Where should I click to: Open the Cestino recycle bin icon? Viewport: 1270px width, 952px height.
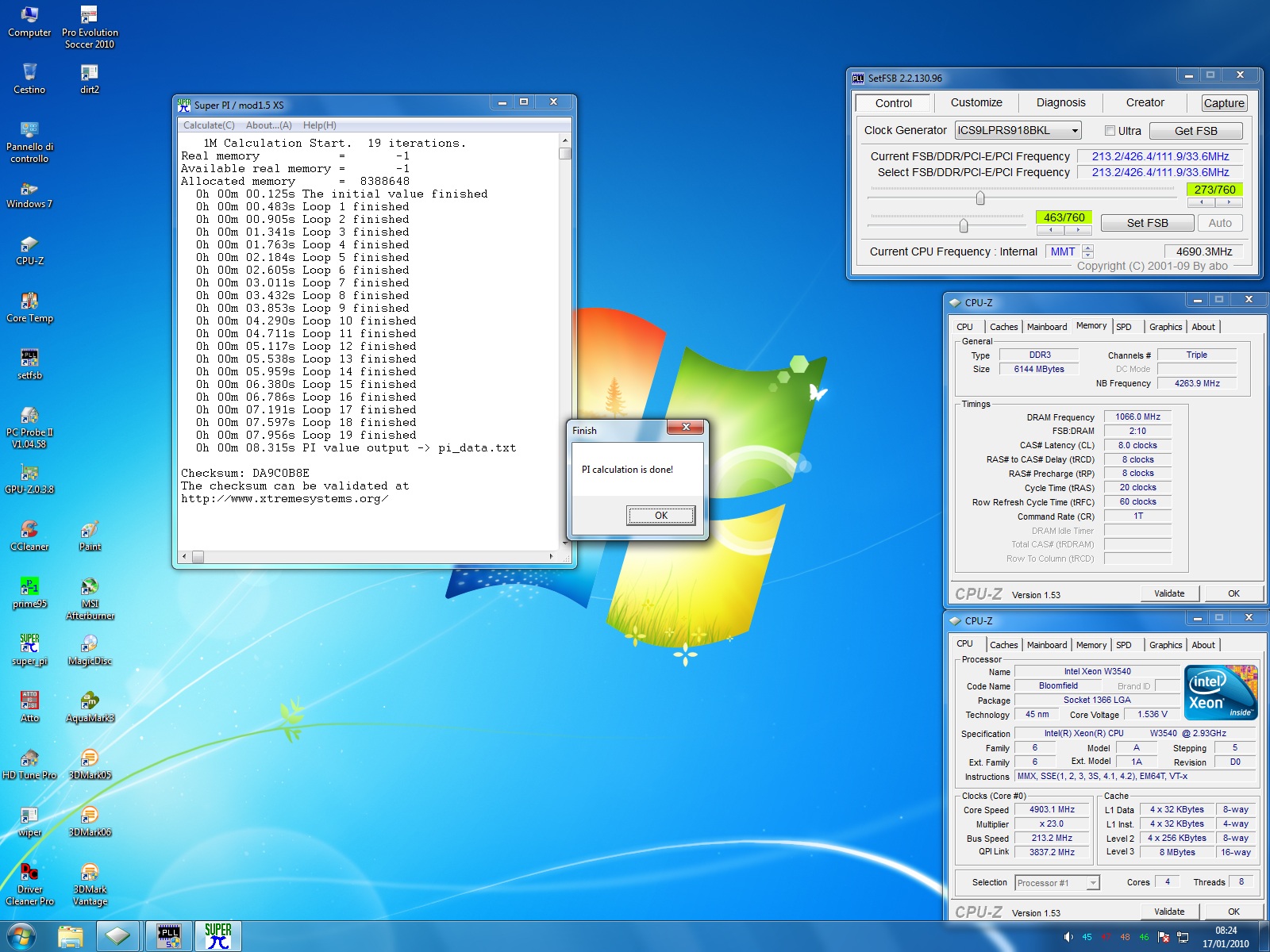pyautogui.click(x=29, y=79)
